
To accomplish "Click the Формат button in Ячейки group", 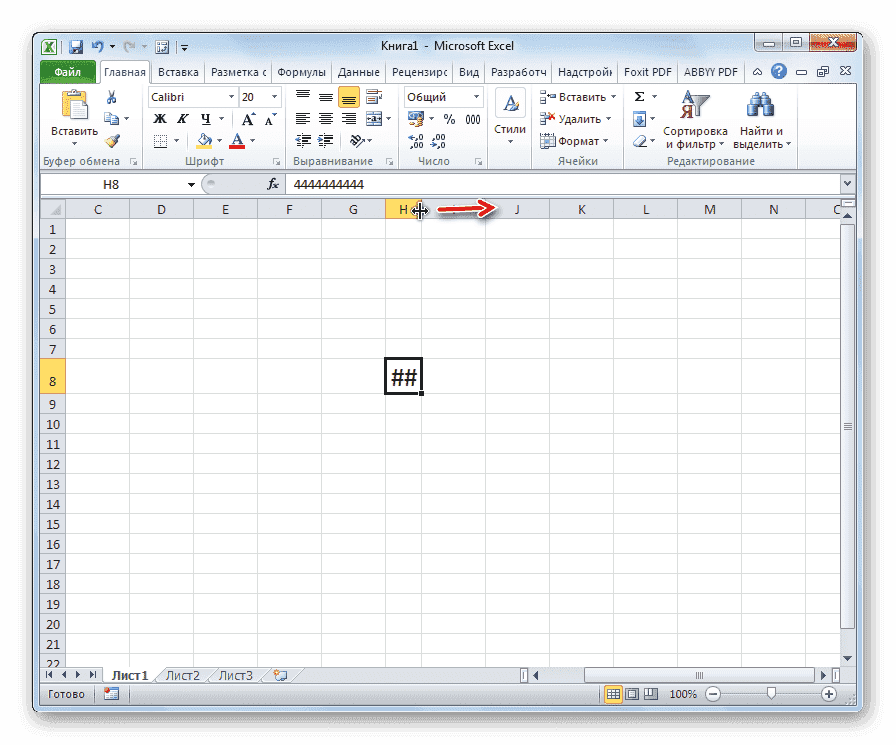I will pos(578,141).
